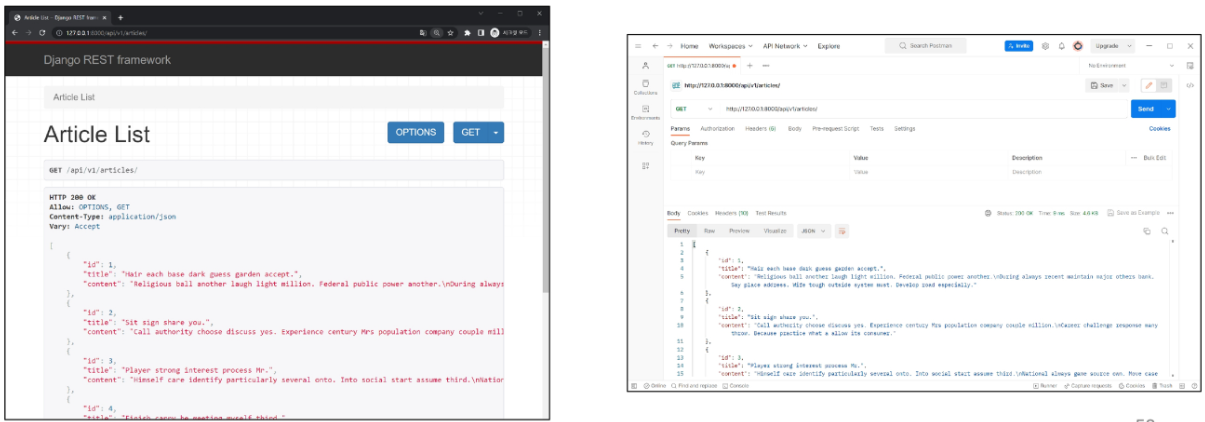
Task: Focus the Search Postman box
Action: (x=924, y=46)
